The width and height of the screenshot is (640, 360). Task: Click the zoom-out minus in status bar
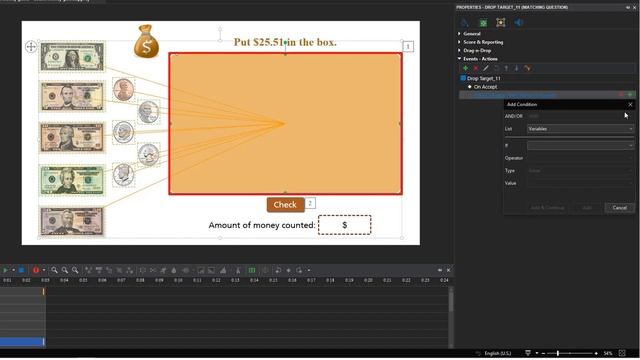543,353
